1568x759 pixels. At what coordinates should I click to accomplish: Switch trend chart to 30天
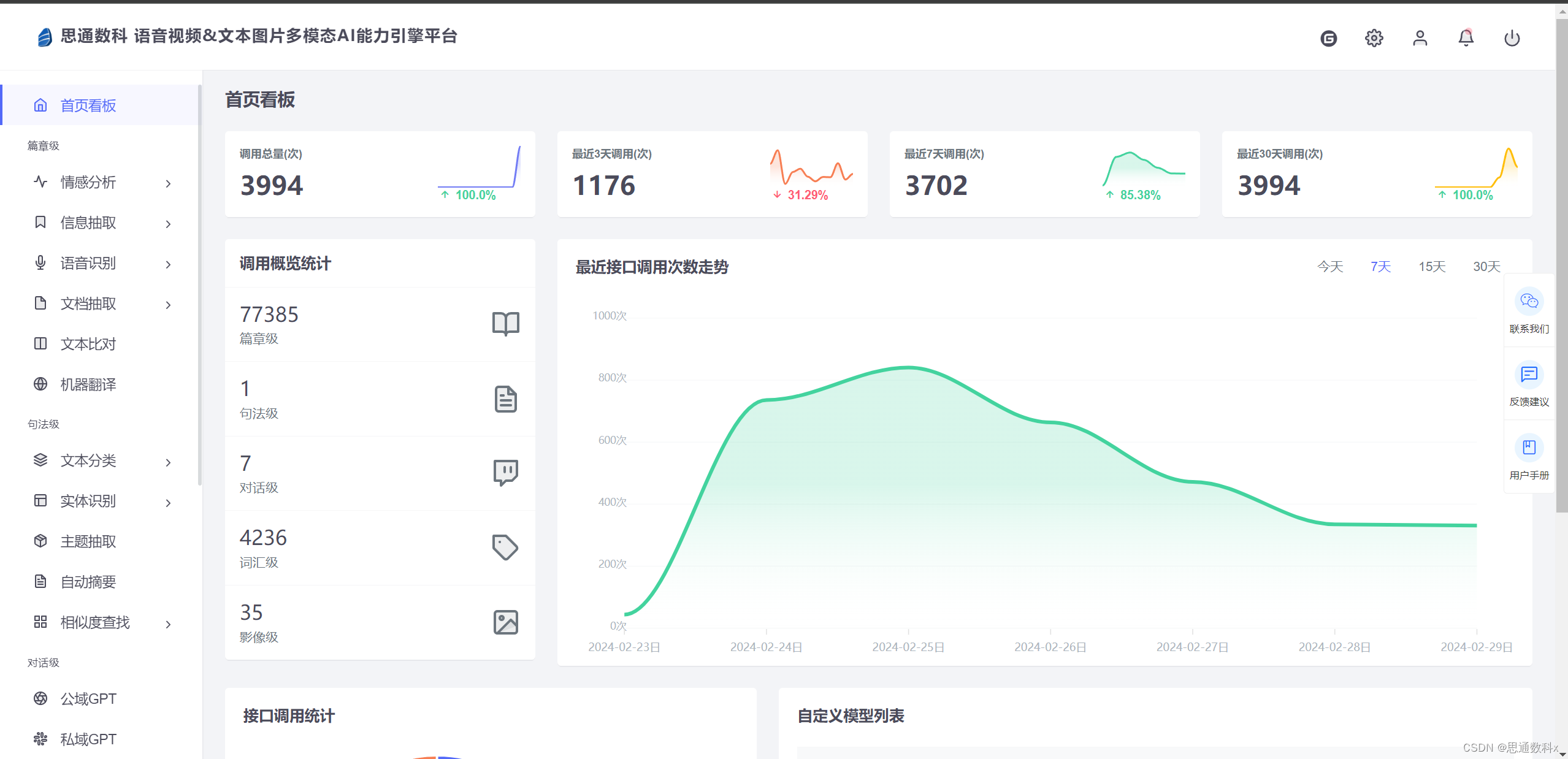pyautogui.click(x=1486, y=266)
